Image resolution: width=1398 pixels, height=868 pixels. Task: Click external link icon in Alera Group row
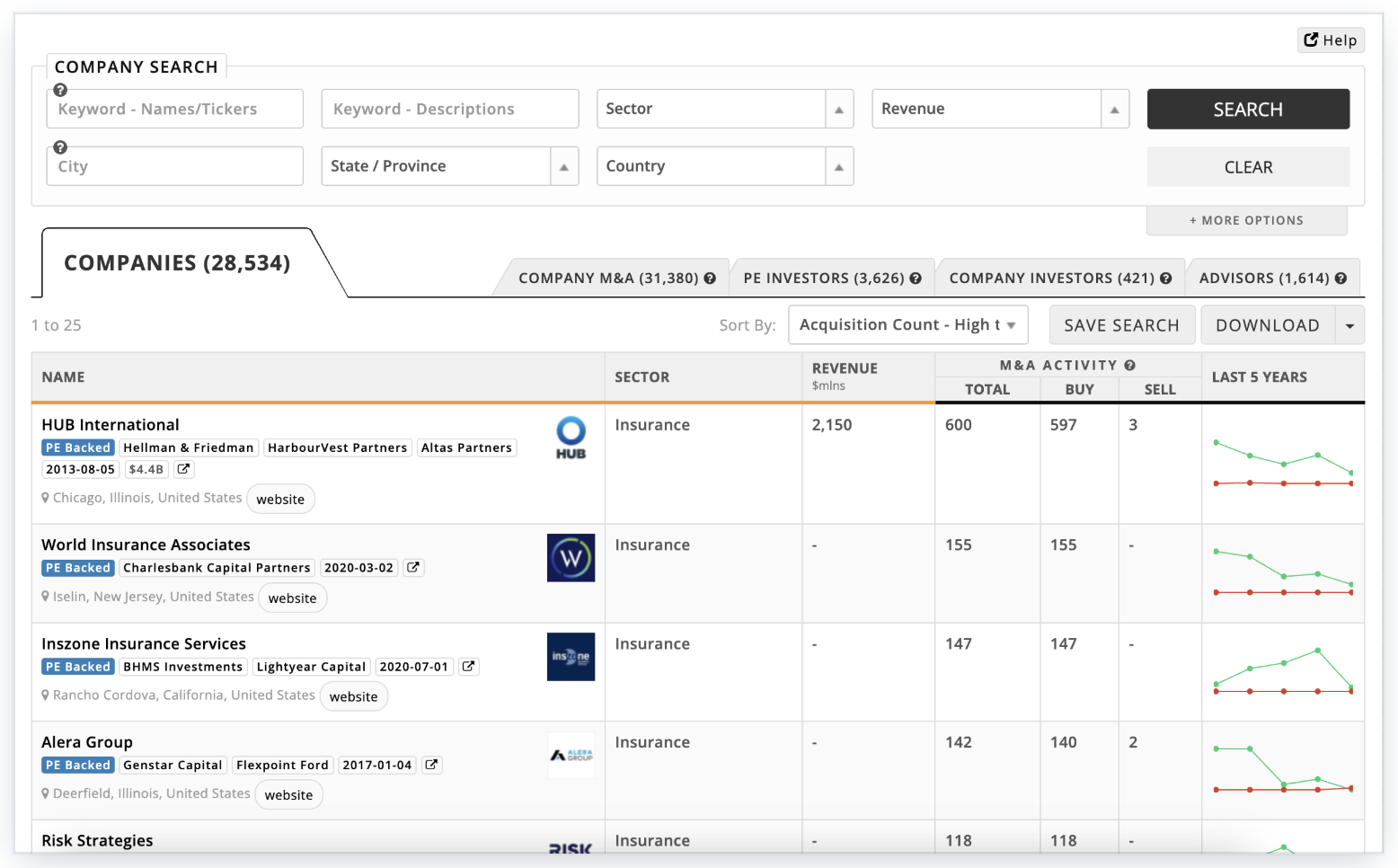pyautogui.click(x=432, y=766)
